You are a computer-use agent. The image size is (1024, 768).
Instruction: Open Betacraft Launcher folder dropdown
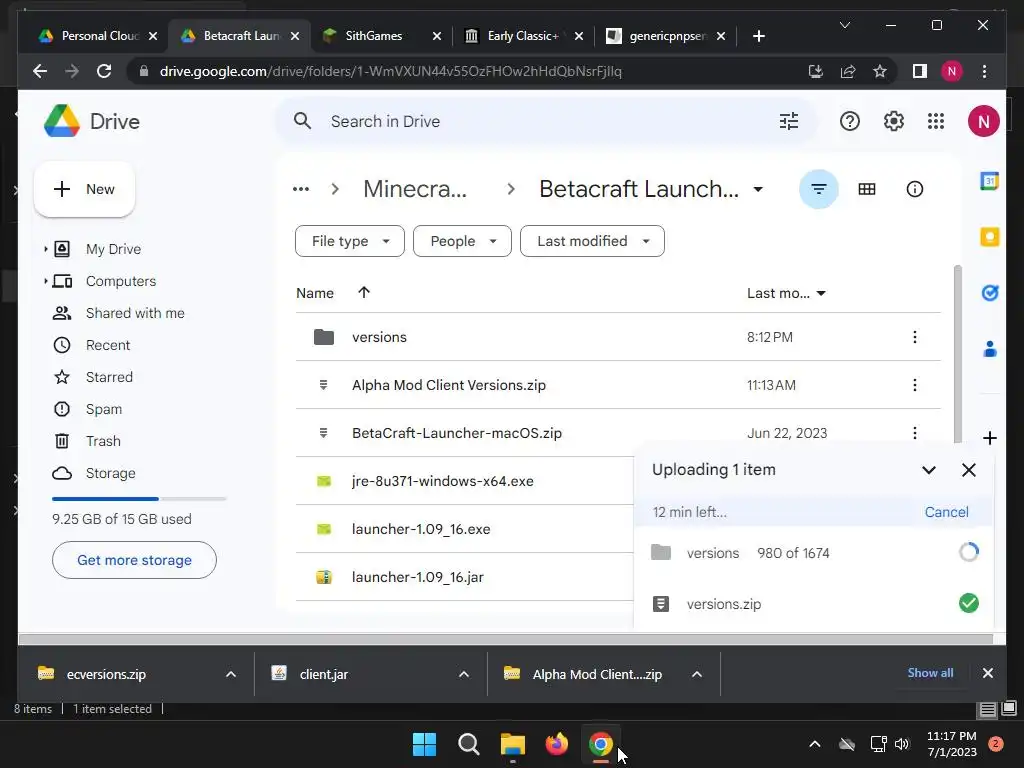[x=758, y=189]
